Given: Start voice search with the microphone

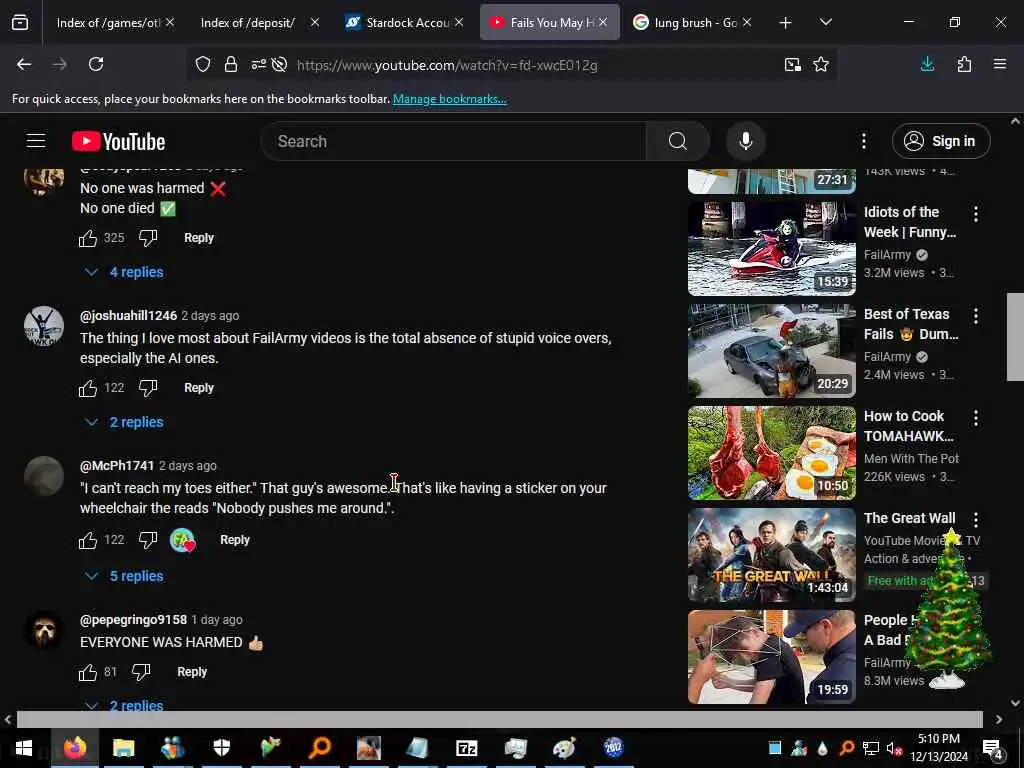Looking at the screenshot, I should point(745,141).
